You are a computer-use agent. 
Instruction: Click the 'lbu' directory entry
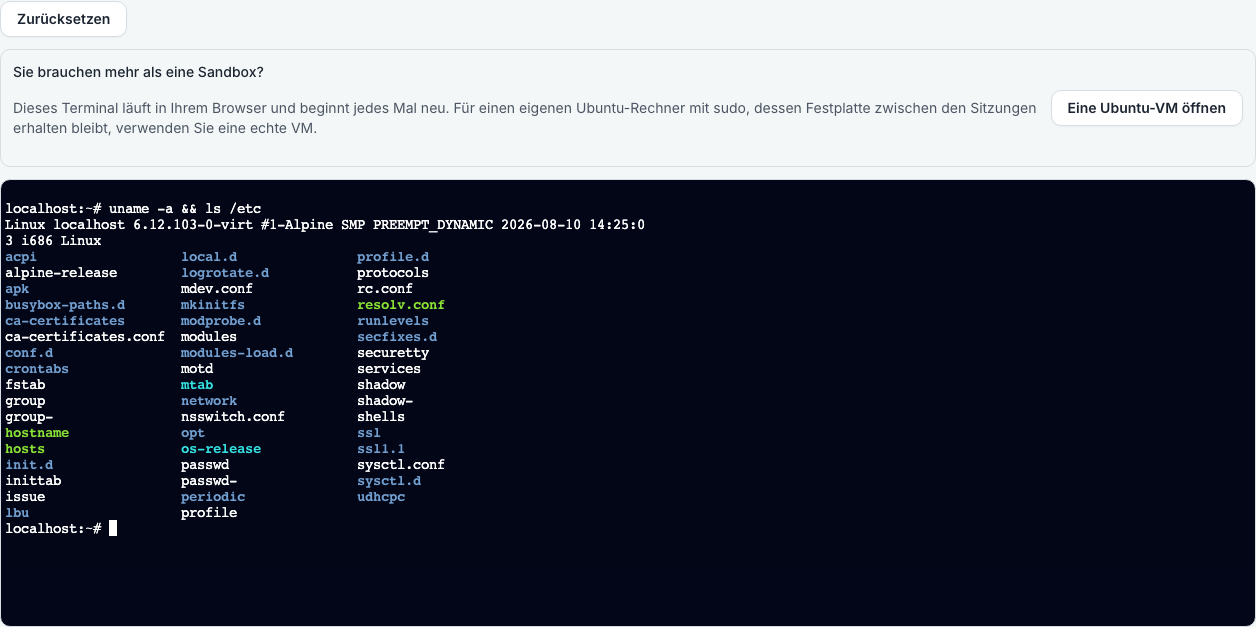pos(17,513)
